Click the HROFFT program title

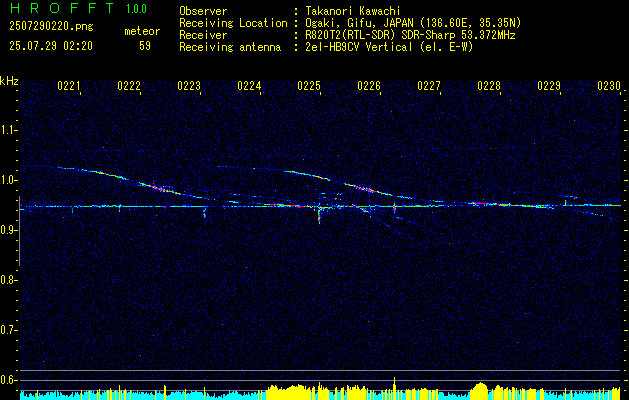tap(62, 8)
